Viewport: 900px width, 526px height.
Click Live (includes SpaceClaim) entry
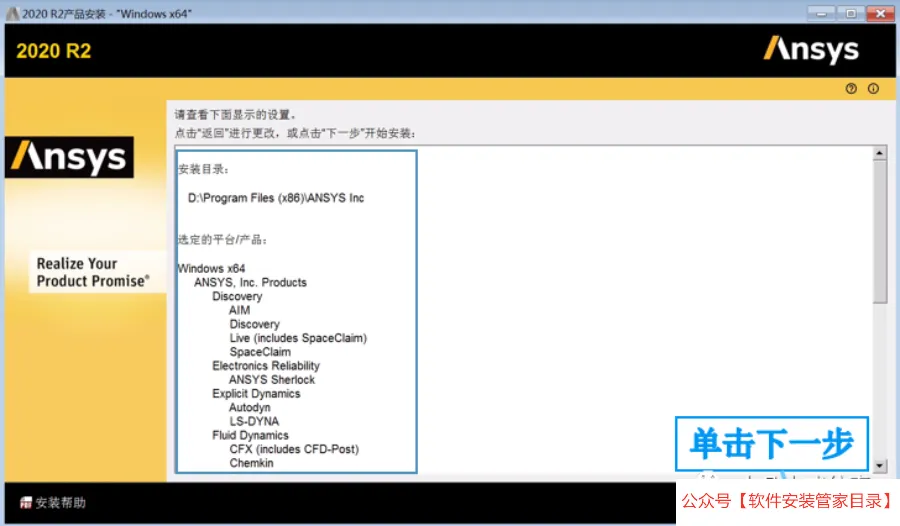298,338
